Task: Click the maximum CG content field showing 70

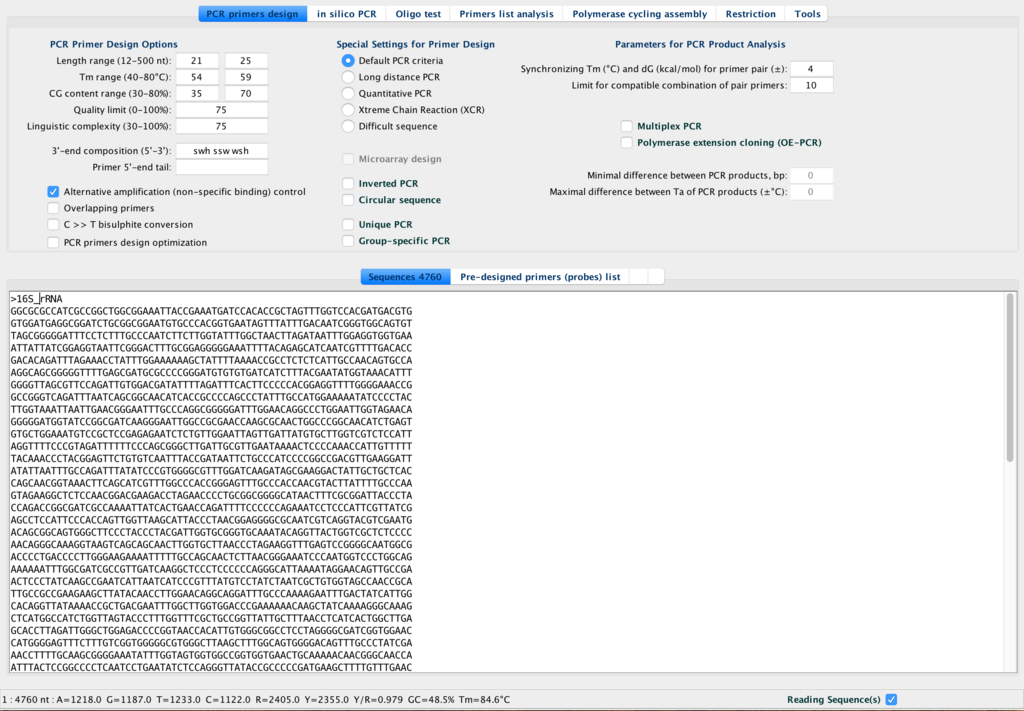Action: coord(246,93)
